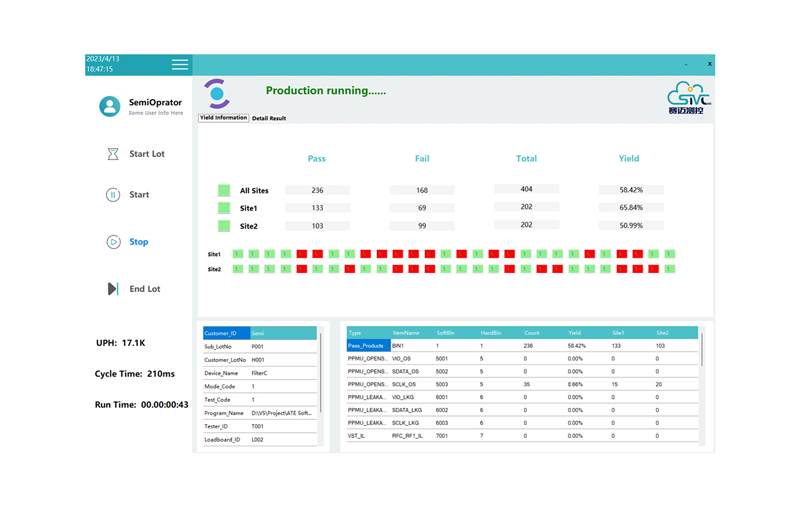This screenshot has height=507, width=800.
Task: Select the Customer_LotNo row
Action: [260, 360]
